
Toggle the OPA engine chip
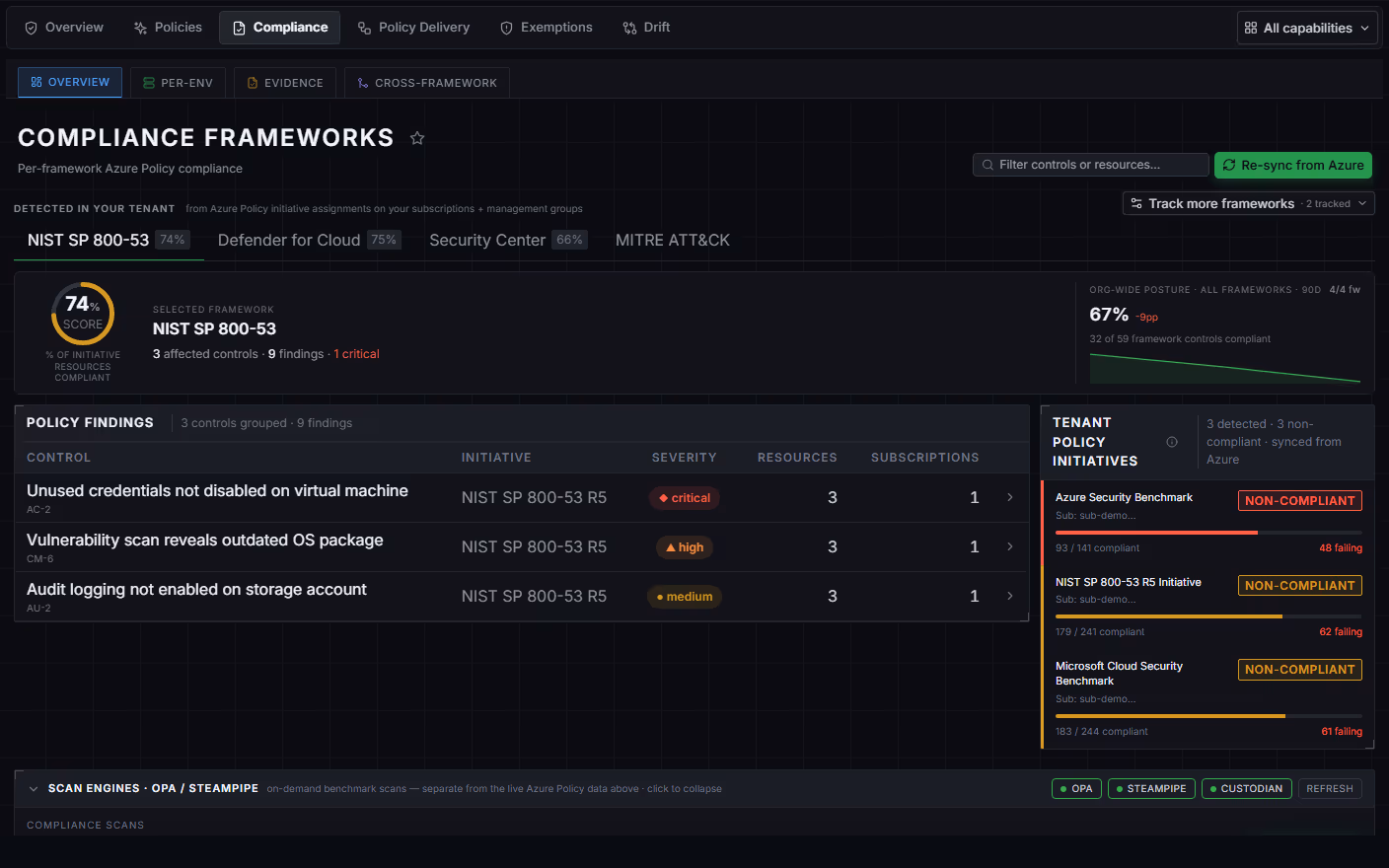tap(1076, 789)
